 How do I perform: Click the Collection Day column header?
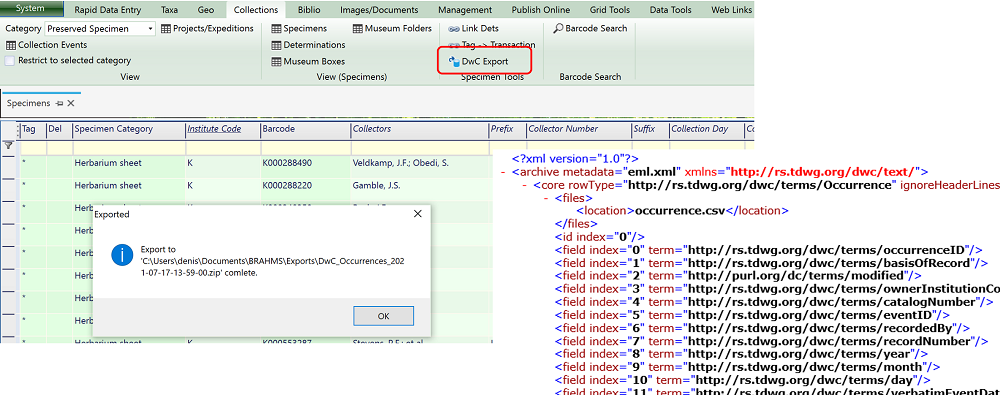pos(706,130)
